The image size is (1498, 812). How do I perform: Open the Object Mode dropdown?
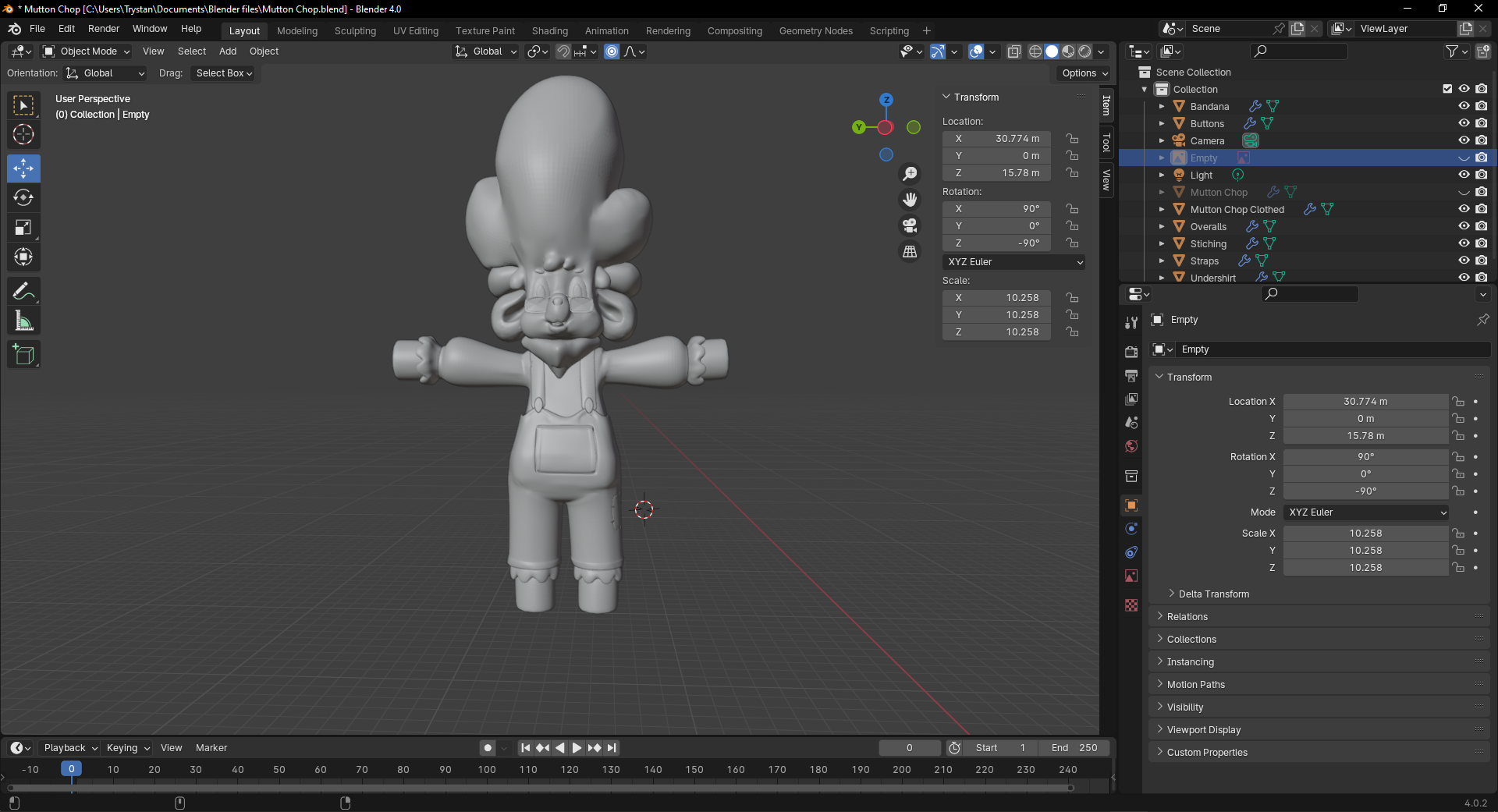click(x=87, y=51)
